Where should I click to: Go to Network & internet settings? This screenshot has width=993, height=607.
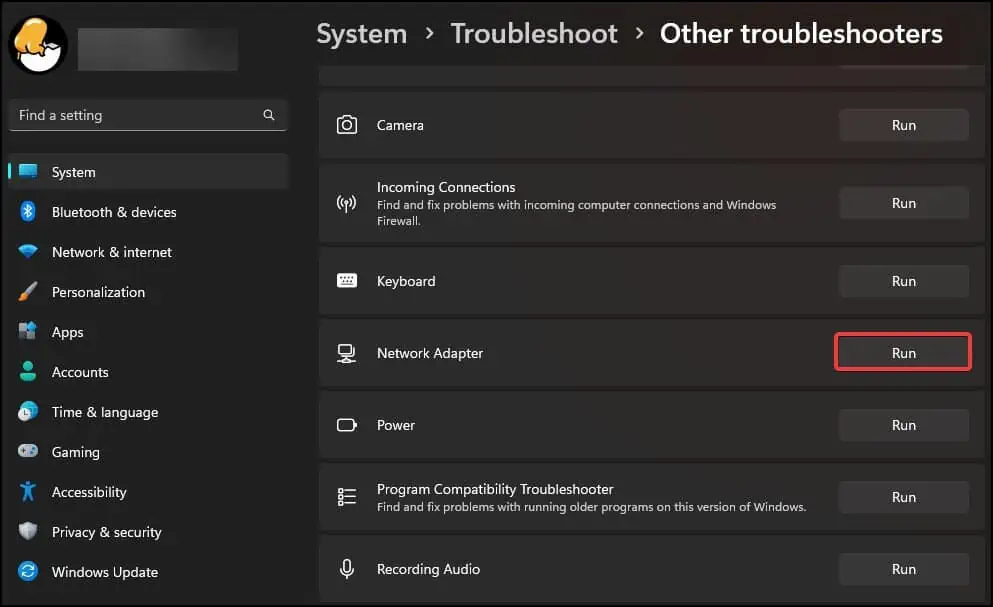pyautogui.click(x=148, y=252)
